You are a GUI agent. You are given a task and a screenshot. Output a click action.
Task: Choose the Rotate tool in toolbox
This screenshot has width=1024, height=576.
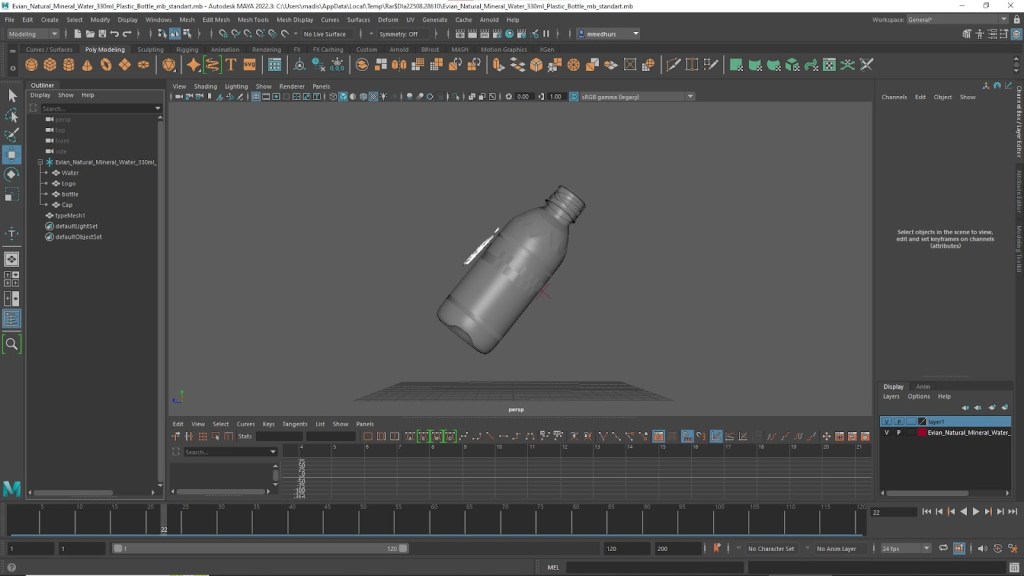[x=12, y=175]
